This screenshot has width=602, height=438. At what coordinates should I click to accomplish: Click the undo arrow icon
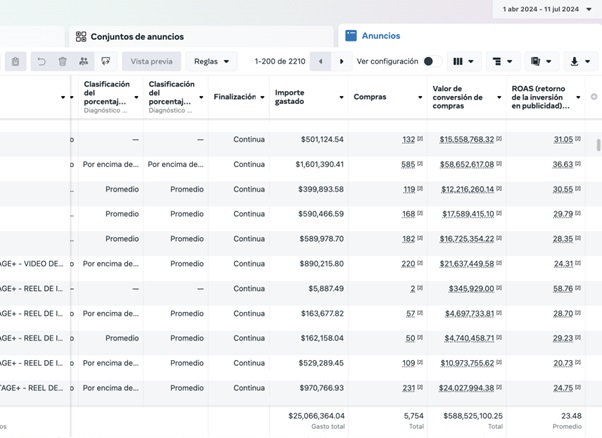point(41,62)
